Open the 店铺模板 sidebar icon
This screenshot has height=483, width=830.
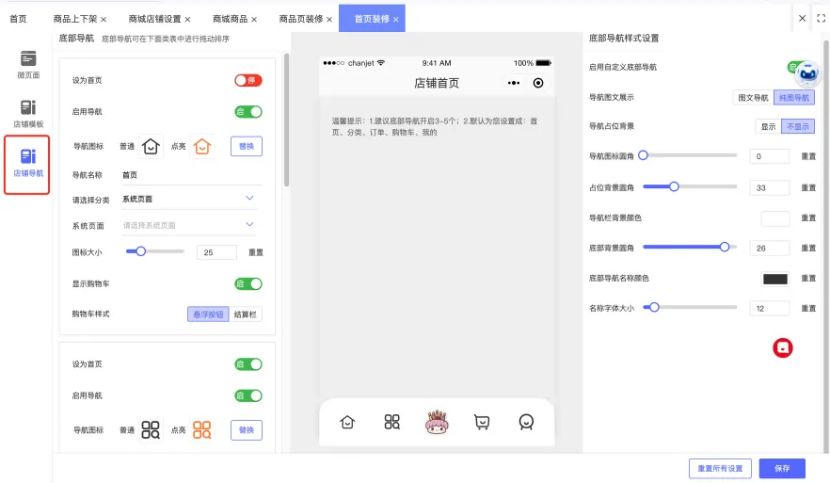tap(28, 112)
